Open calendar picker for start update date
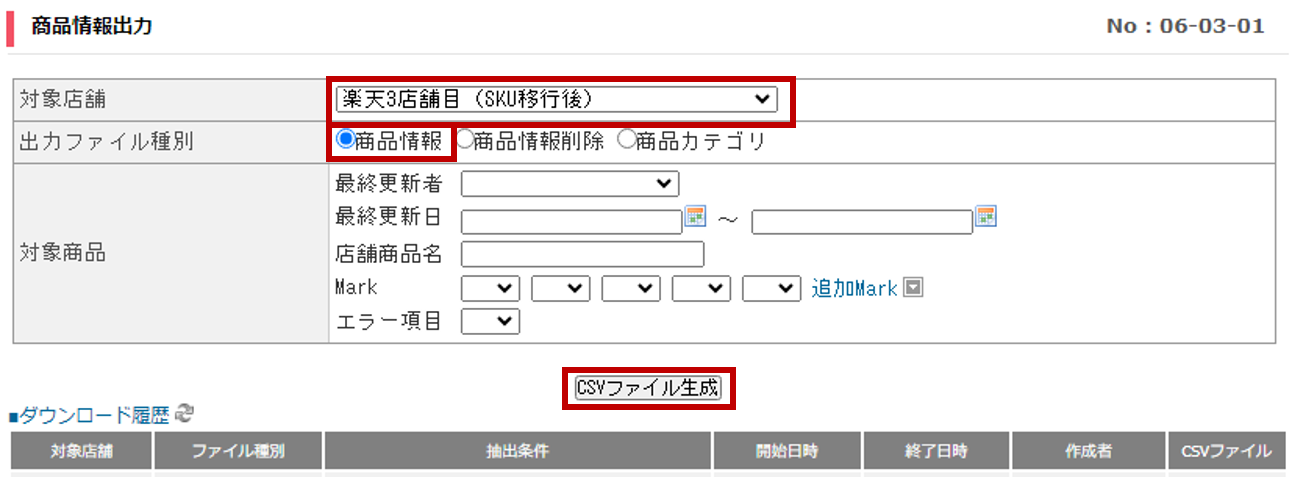 click(695, 216)
